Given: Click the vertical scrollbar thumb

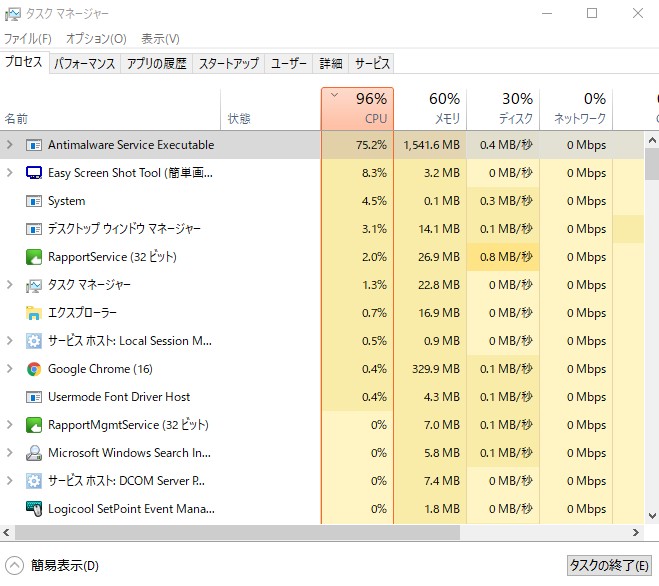Looking at the screenshot, I should 652,164.
